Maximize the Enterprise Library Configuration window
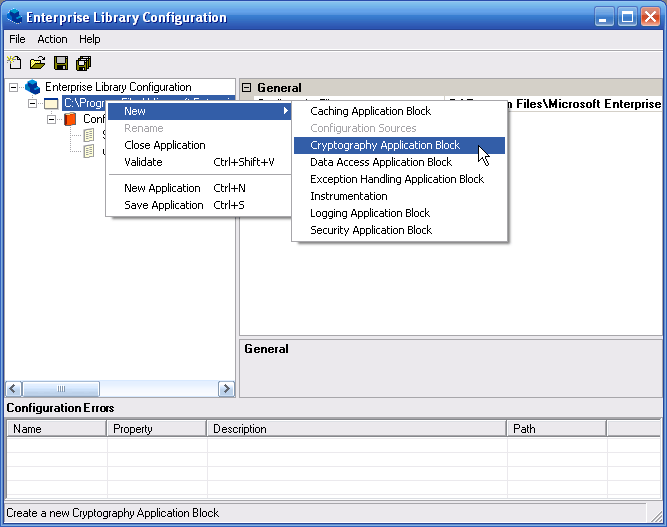 click(x=627, y=17)
